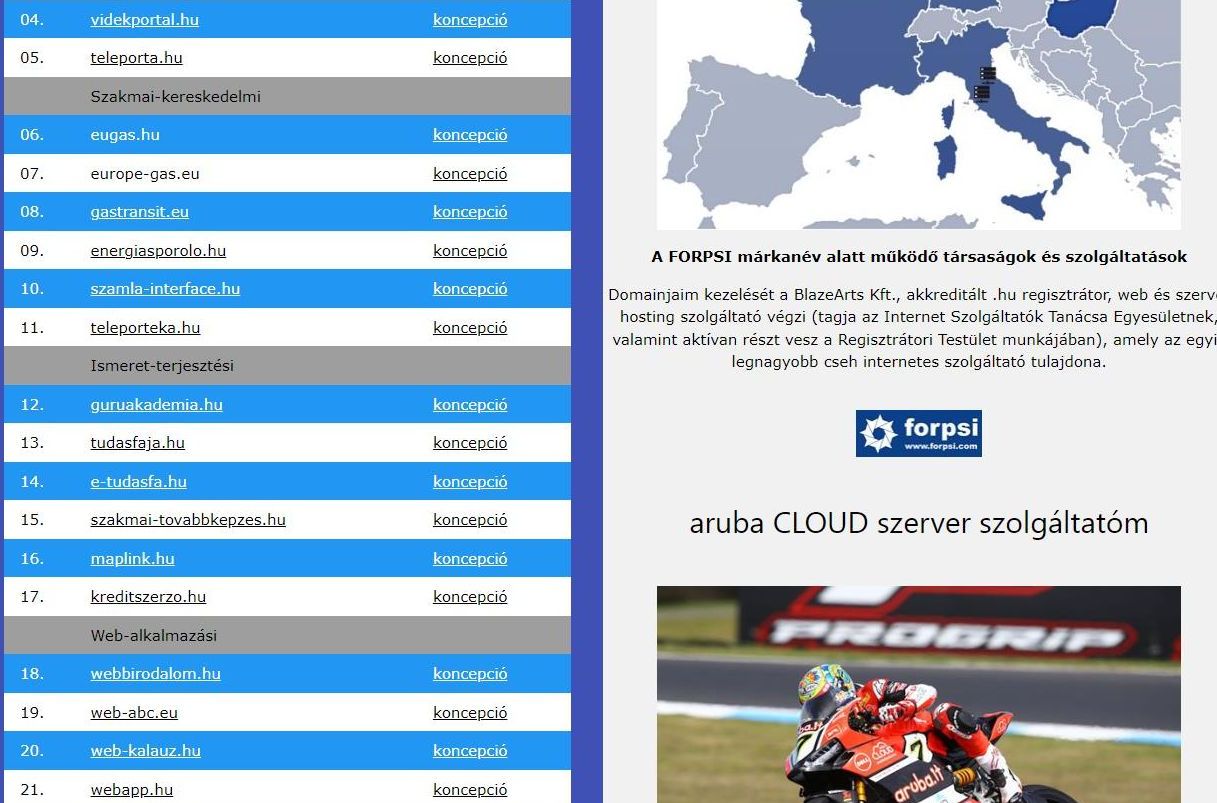
Task: Open the koncepció link for kreditszerzo.hu
Action: click(470, 597)
